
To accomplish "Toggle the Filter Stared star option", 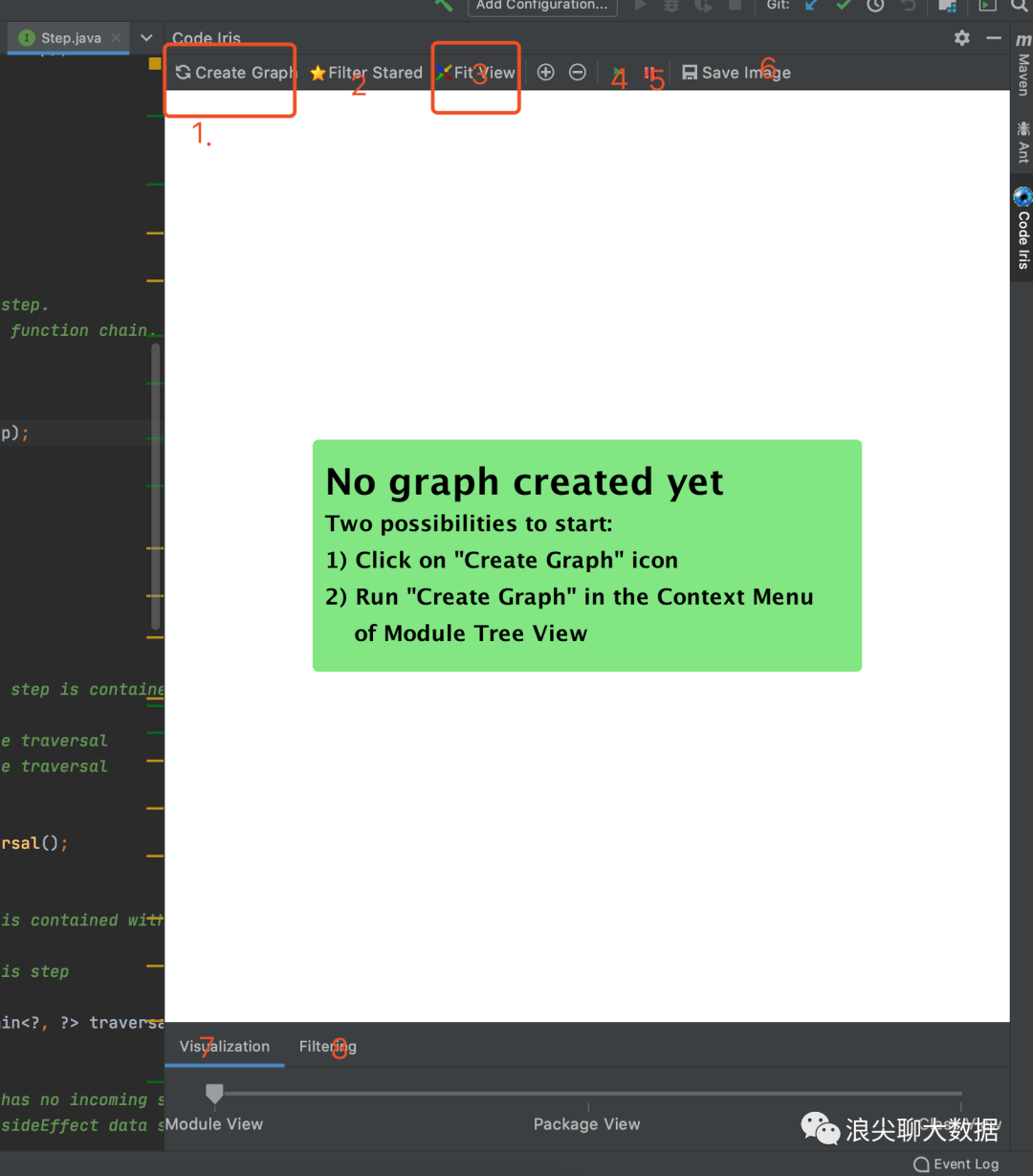I will [366, 73].
